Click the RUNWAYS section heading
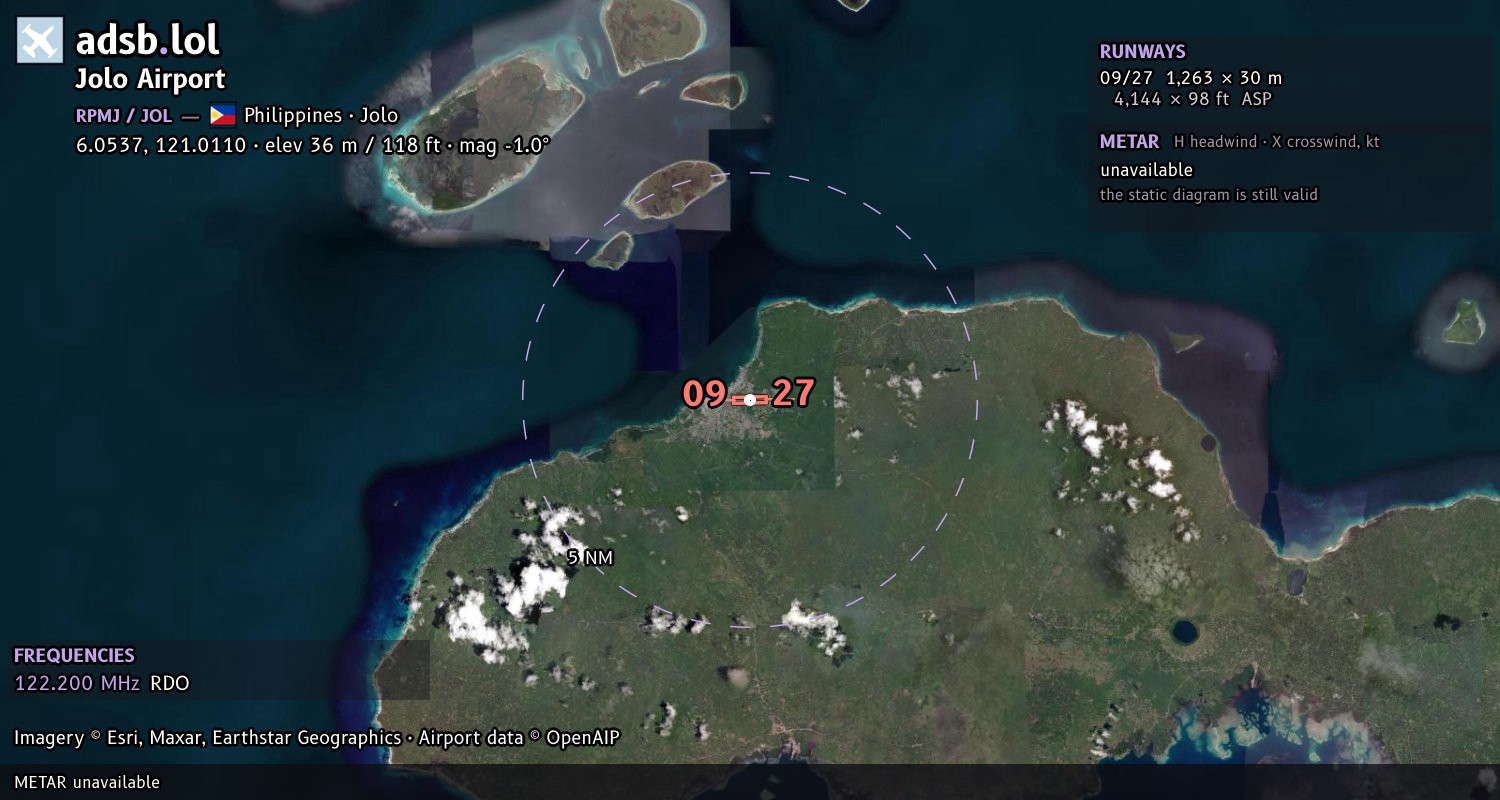The image size is (1500, 800). click(x=1142, y=52)
